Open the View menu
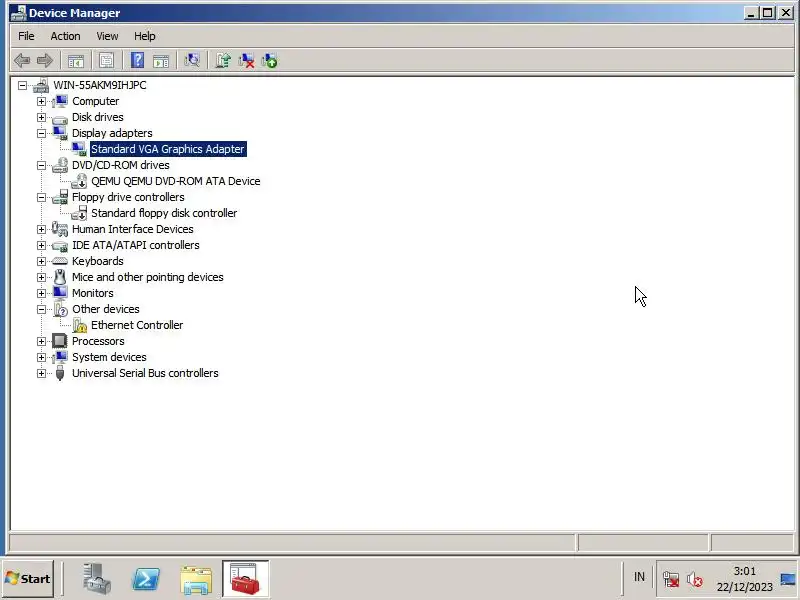This screenshot has width=800, height=600. 107,36
